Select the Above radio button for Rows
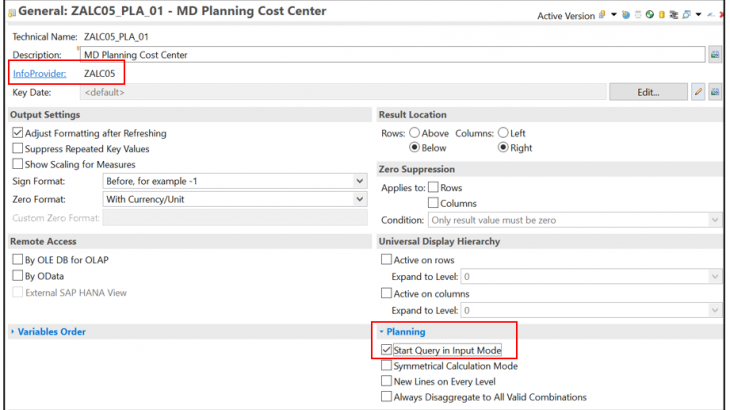730x410 pixels. point(413,133)
